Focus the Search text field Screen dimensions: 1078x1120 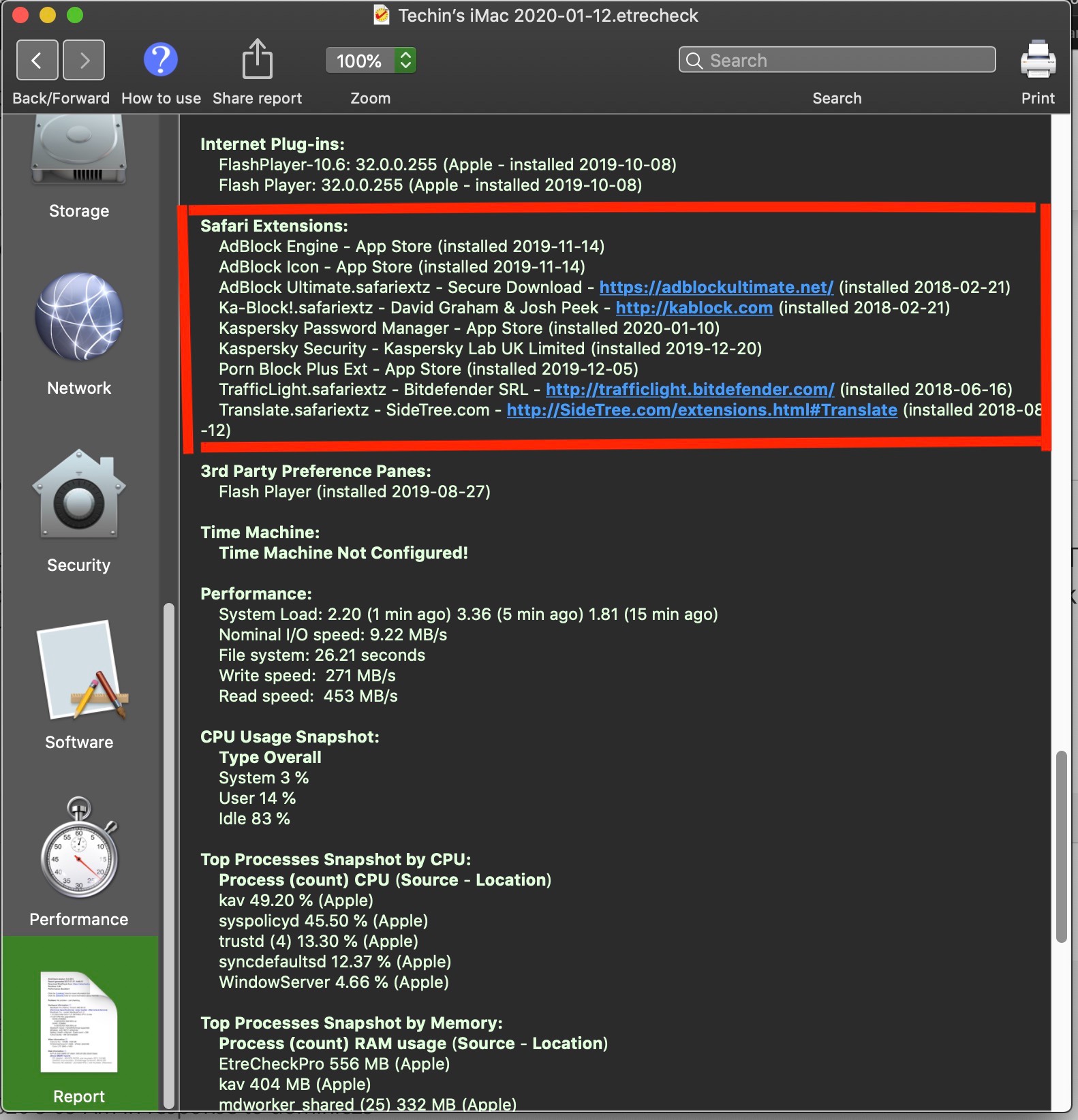[837, 60]
